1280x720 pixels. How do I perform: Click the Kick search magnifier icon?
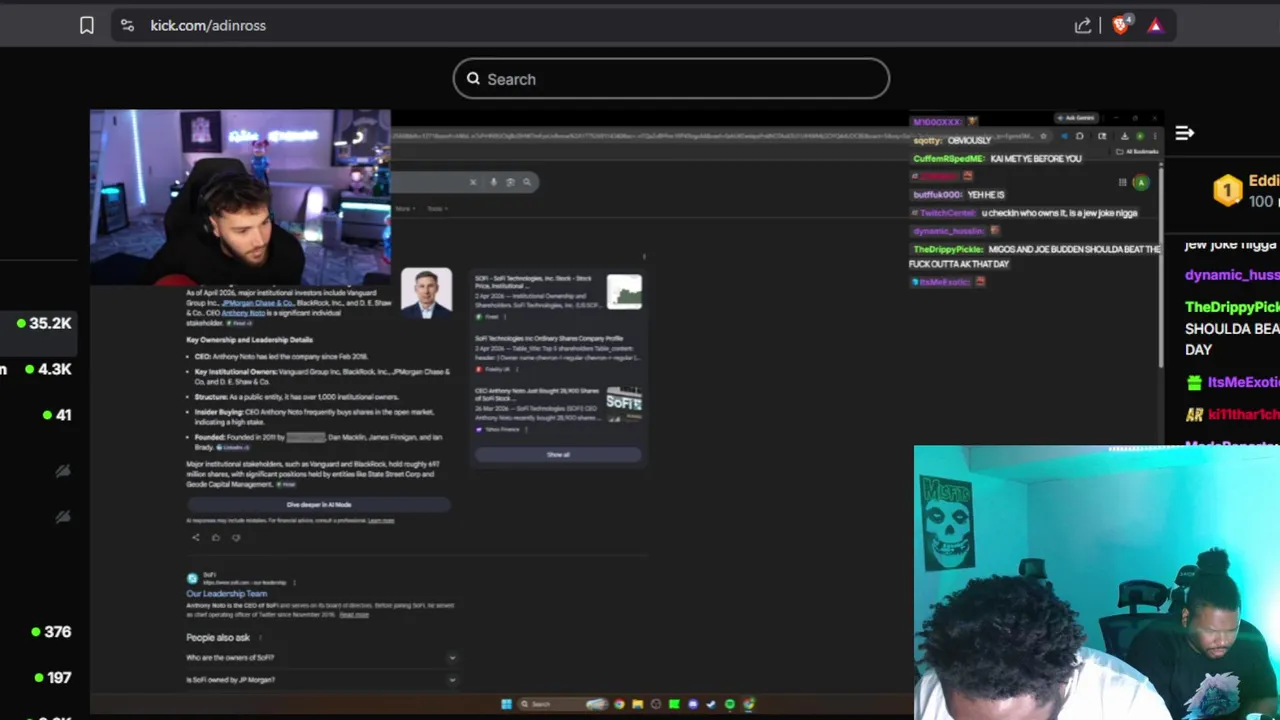click(473, 79)
